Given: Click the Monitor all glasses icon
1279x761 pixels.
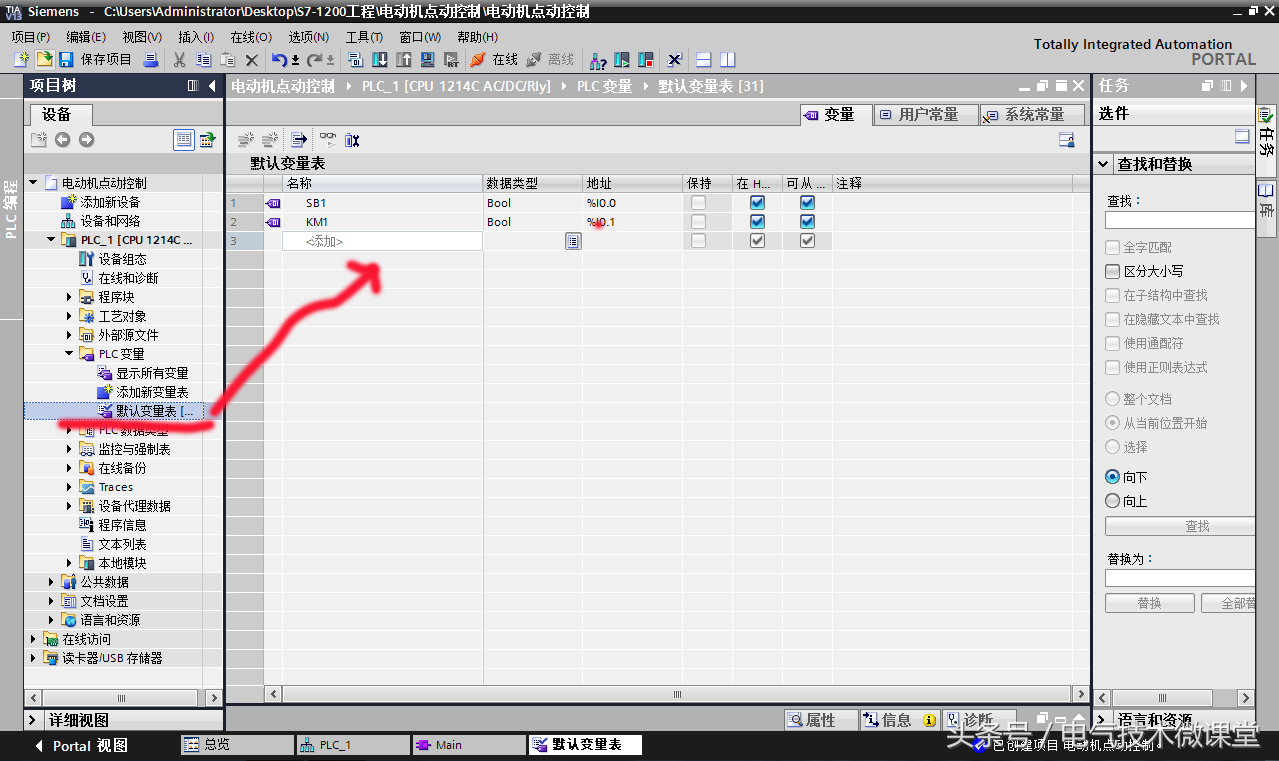Looking at the screenshot, I should coord(328,140).
